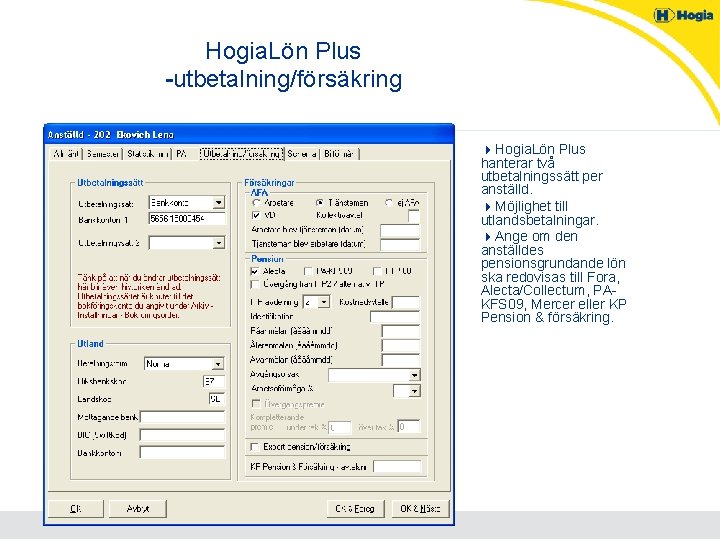720x540 pixels.
Task: Open the Avgångsorsak dropdown
Action: point(414,375)
